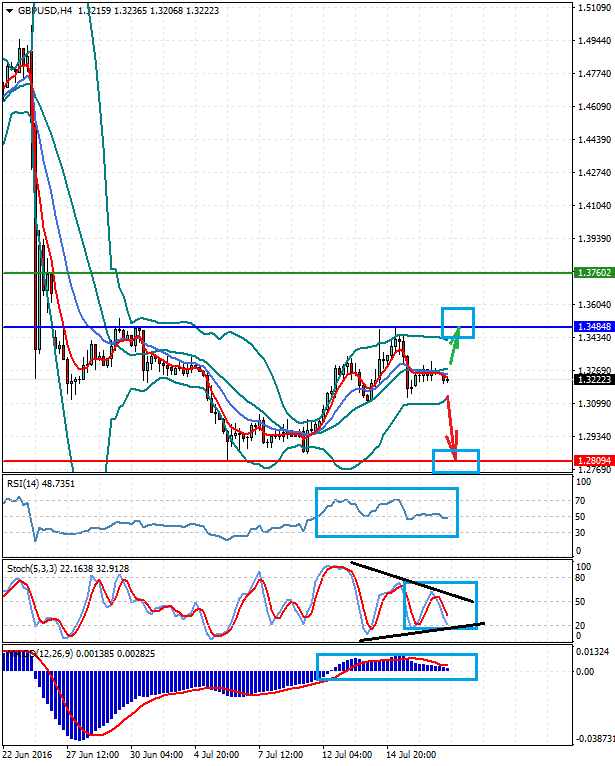Click the RSI(14) indicator label

pos(28,484)
